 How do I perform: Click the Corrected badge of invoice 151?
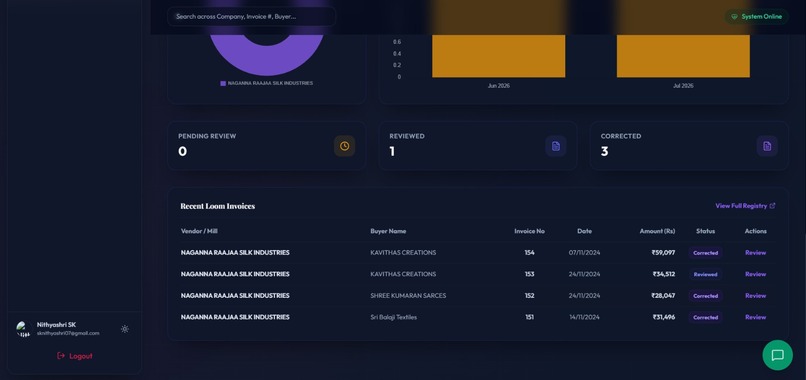click(705, 318)
